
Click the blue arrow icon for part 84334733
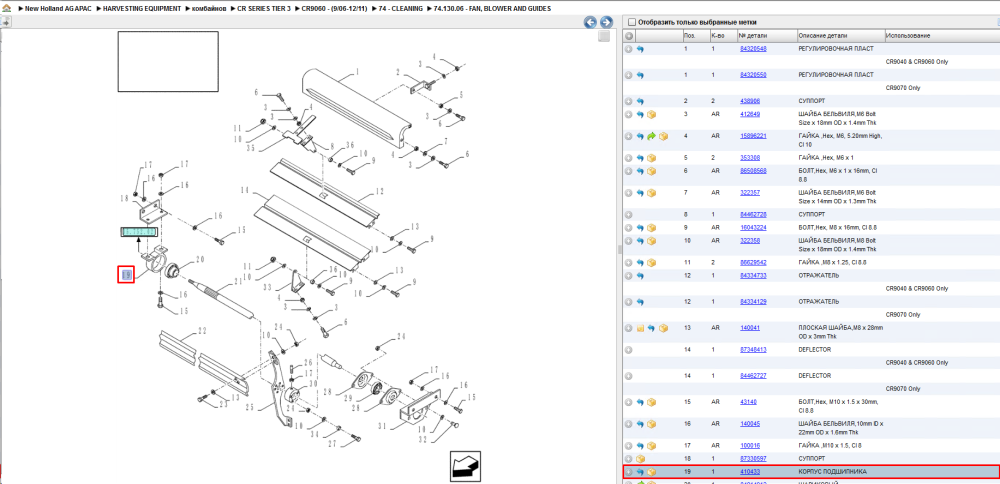click(x=640, y=276)
